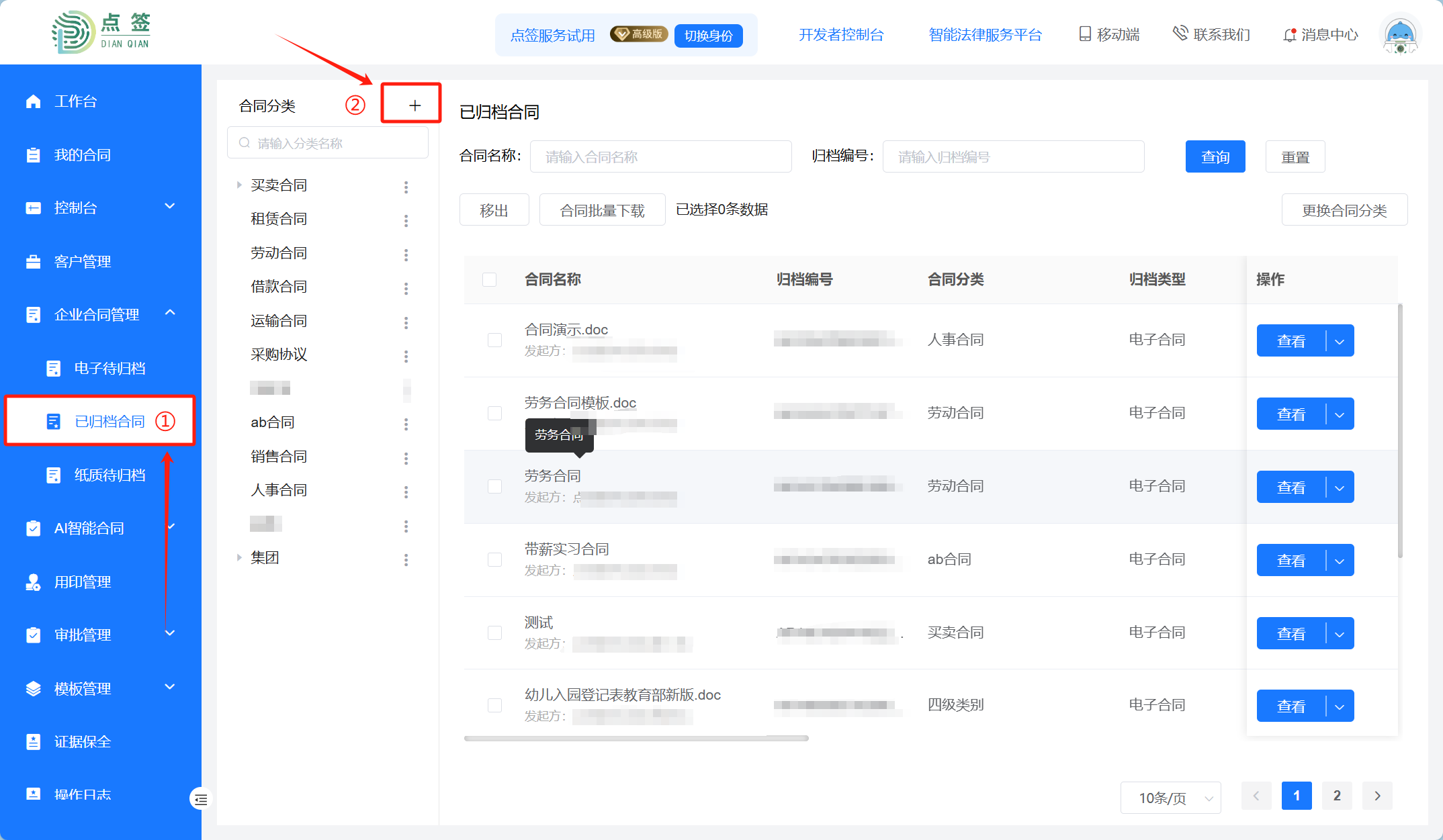This screenshot has width=1443, height=840.
Task: Click the table's vertical scrollbar
Action: pos(1400,431)
